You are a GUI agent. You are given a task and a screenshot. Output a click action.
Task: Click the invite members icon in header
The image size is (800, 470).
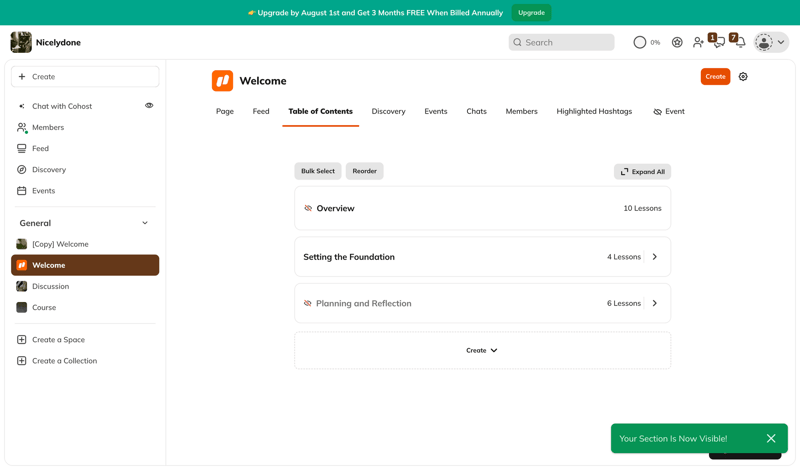pos(698,42)
